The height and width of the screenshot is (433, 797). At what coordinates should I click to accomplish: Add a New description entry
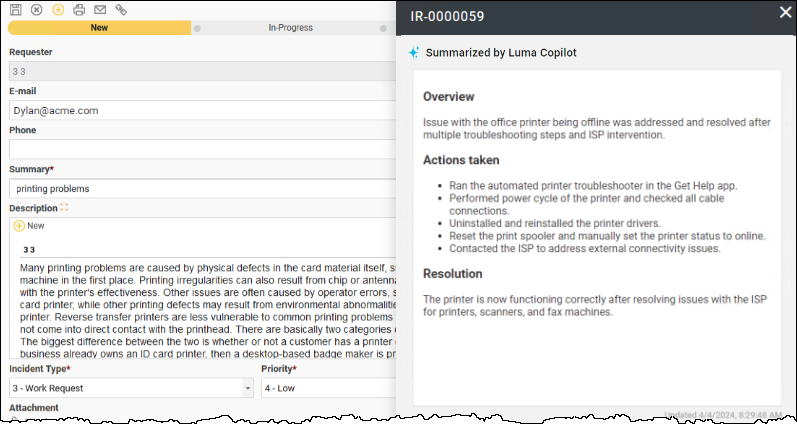(29, 226)
